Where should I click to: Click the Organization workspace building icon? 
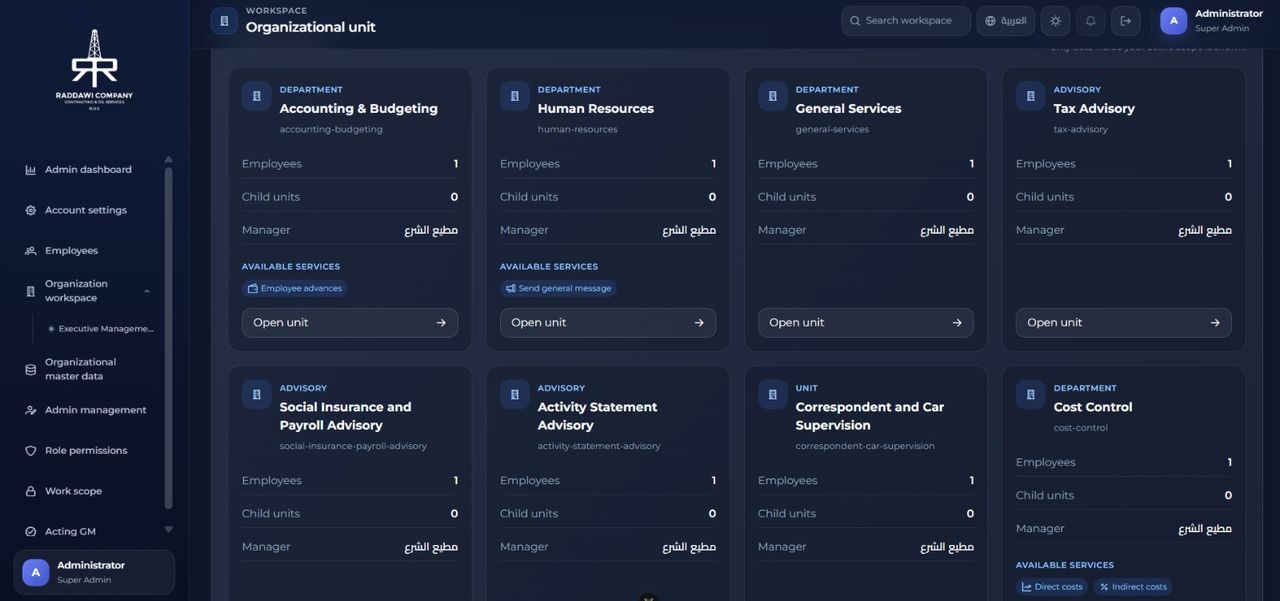(30, 291)
